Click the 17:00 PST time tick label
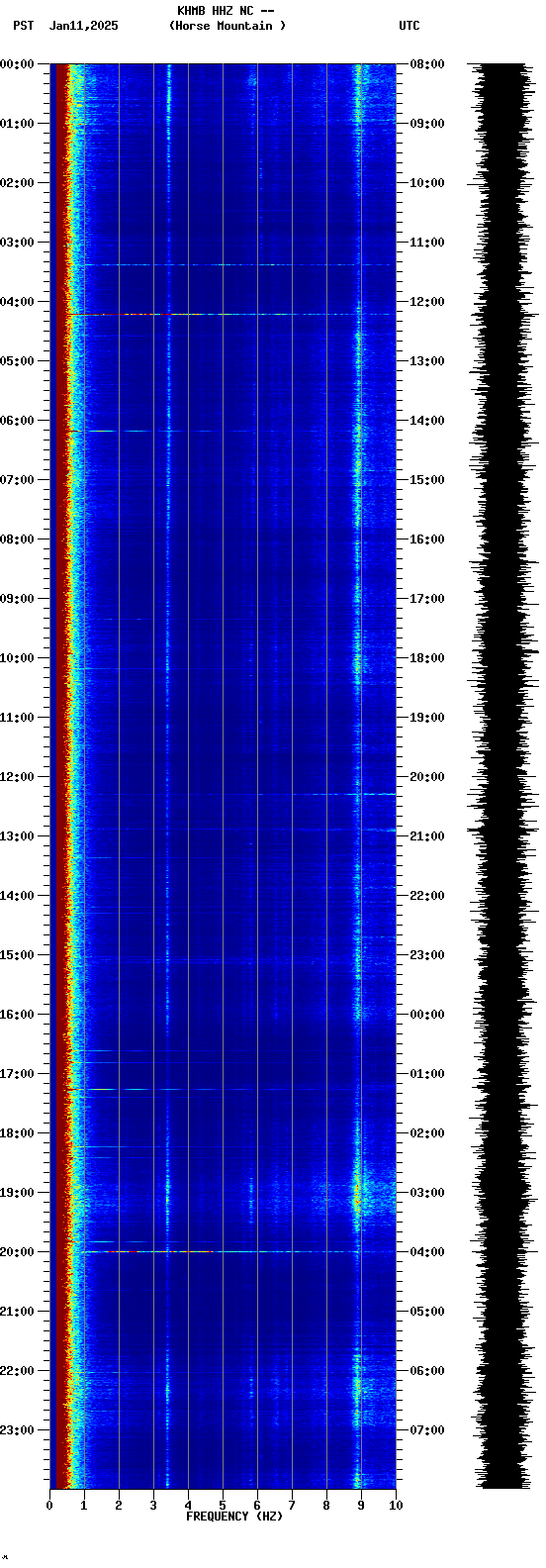 pyautogui.click(x=18, y=1074)
